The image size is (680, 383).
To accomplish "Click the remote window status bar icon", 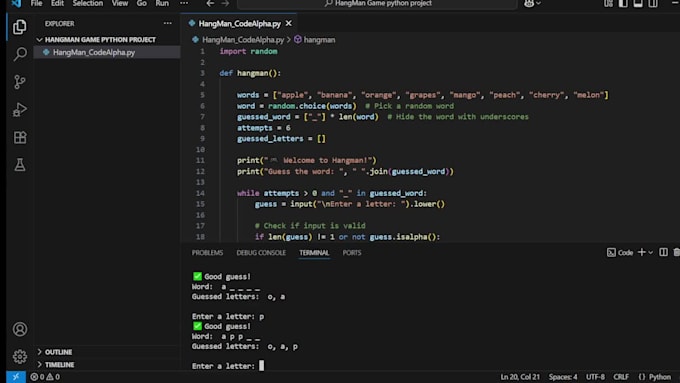I will pyautogui.click(x=16, y=377).
